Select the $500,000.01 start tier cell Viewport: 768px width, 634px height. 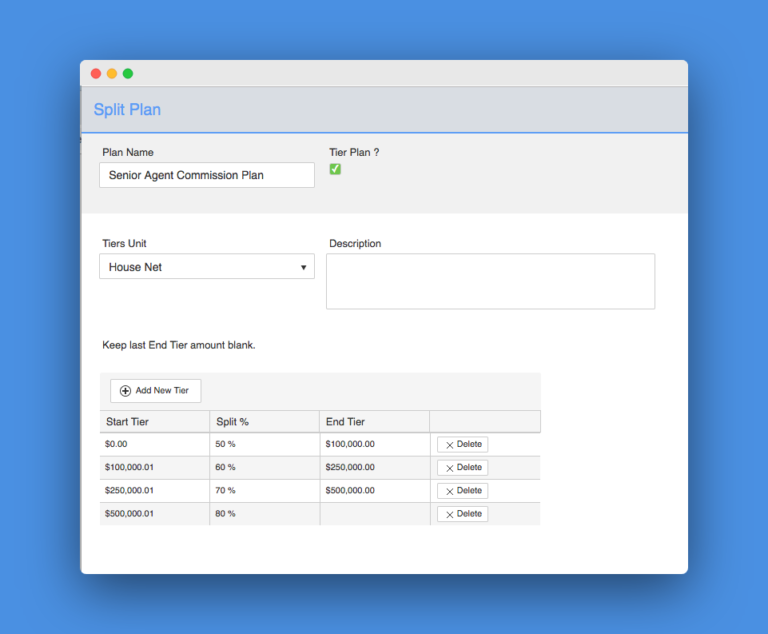[155, 513]
